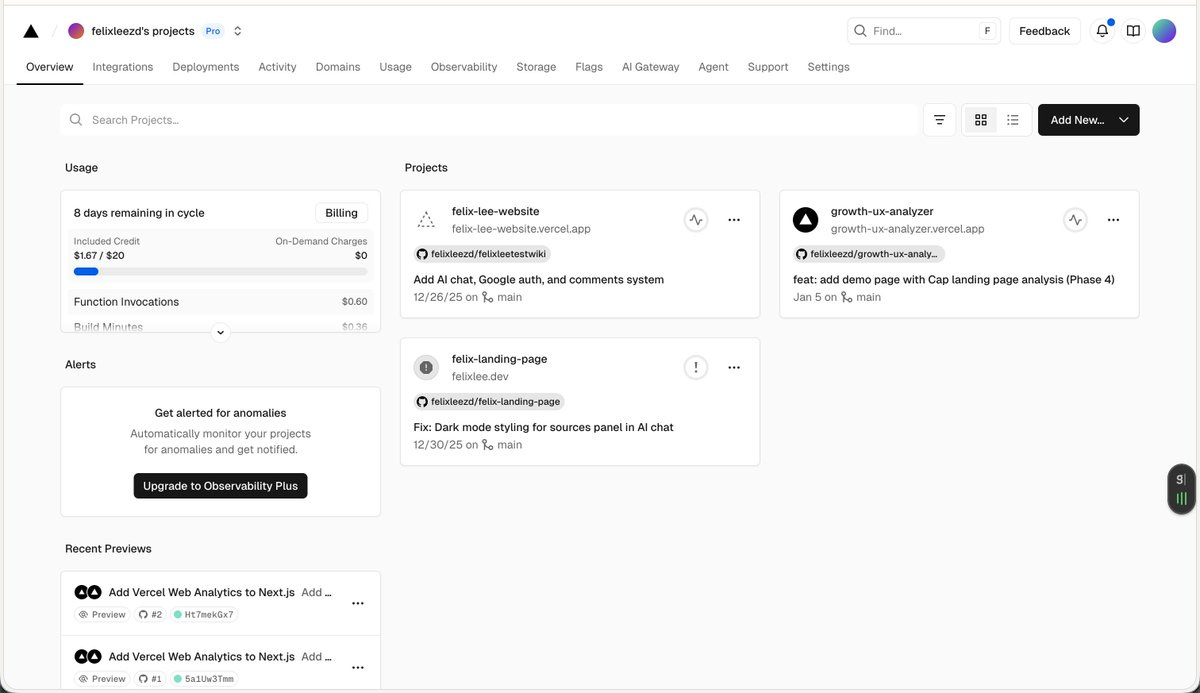1200x693 pixels.
Task: Open pull request #1 GitHub chip
Action: tap(150, 679)
